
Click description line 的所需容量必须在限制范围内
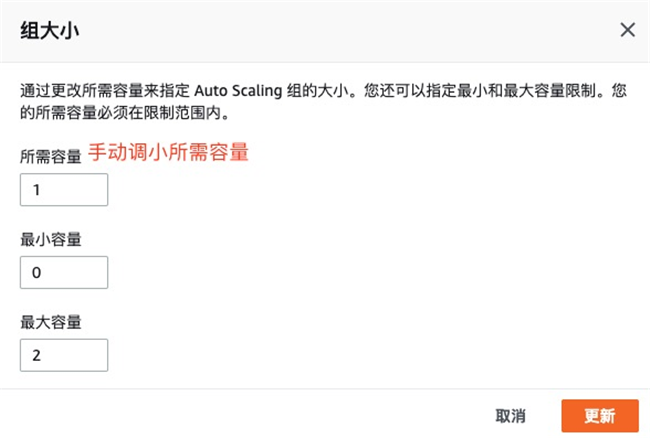124,113
